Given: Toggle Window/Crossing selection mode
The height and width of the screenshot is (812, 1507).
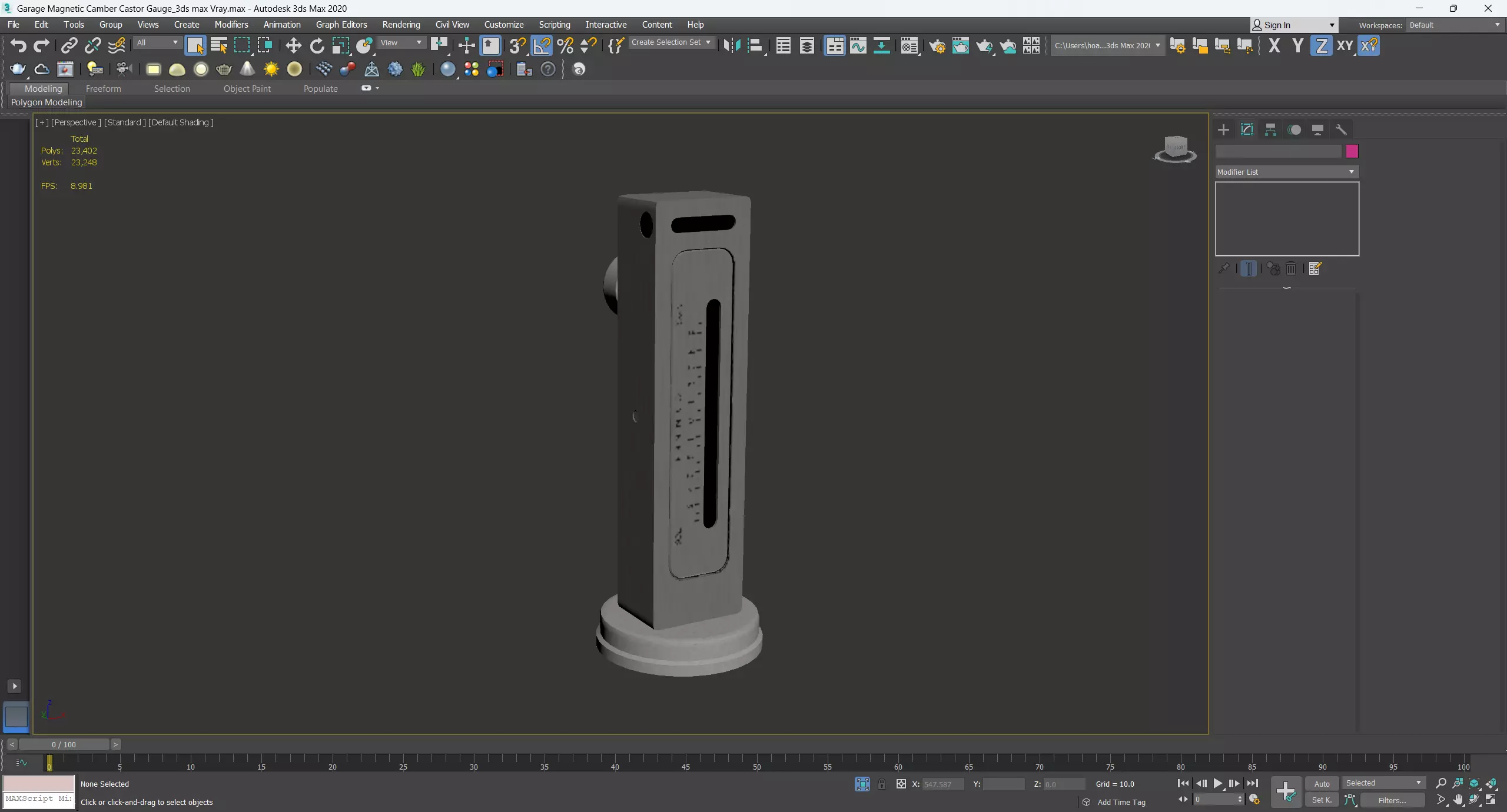Looking at the screenshot, I should point(265,45).
